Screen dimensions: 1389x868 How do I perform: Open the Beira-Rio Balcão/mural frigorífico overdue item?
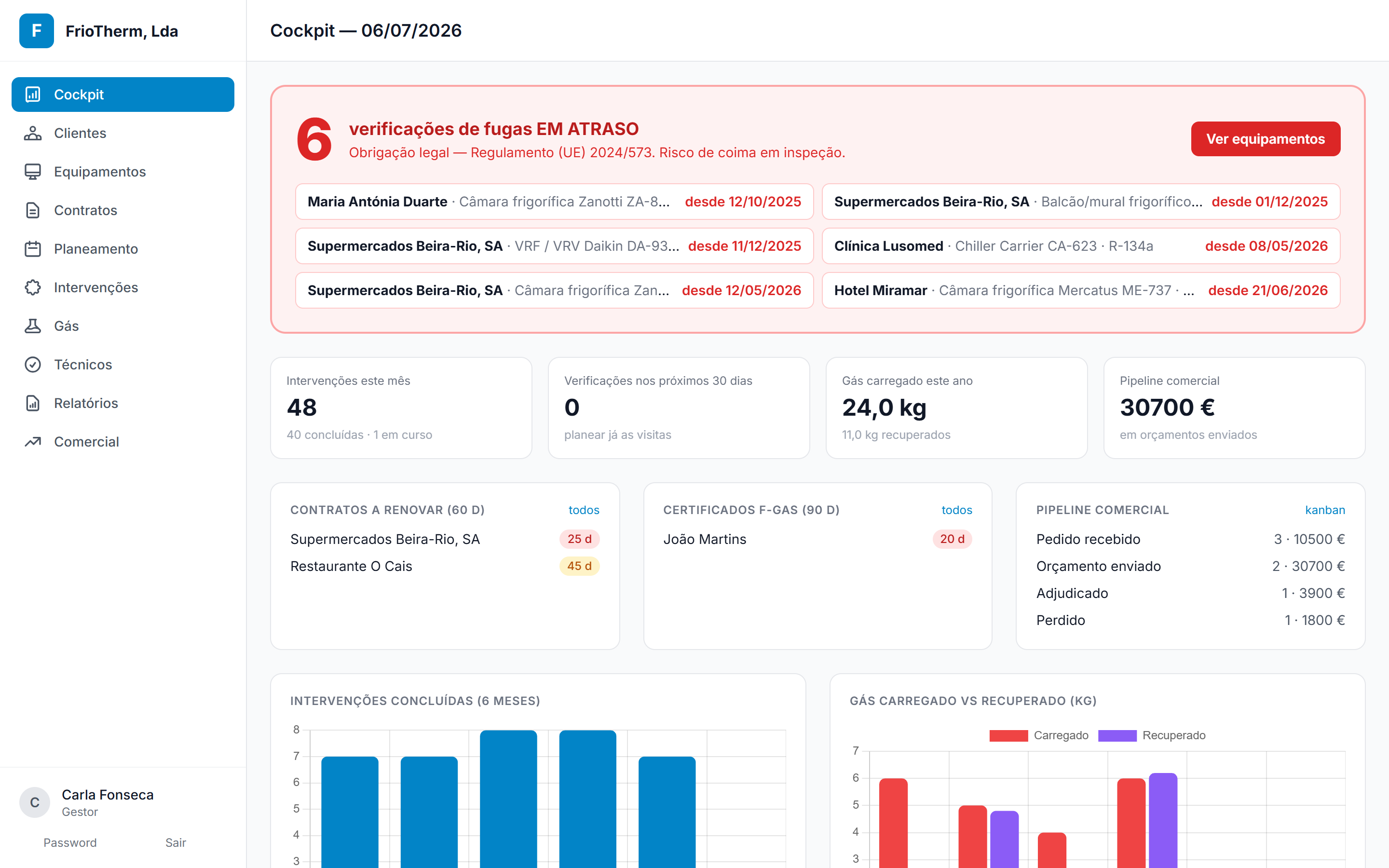click(x=1081, y=202)
